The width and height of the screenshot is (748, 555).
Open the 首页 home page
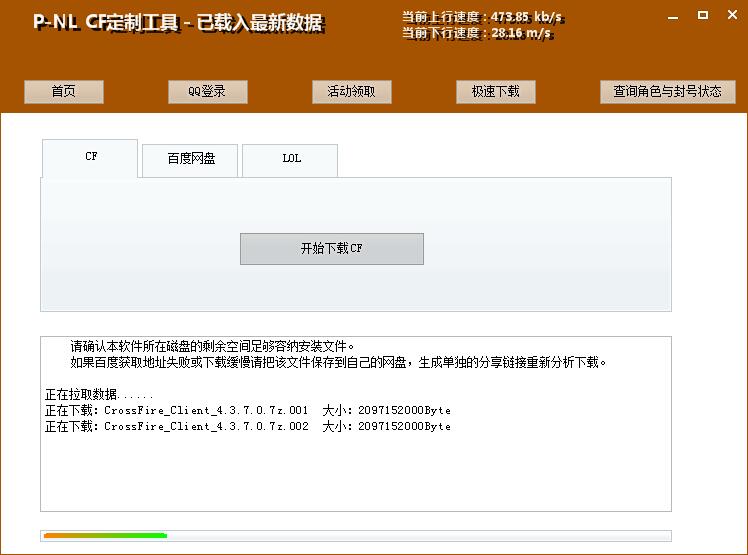click(x=64, y=92)
